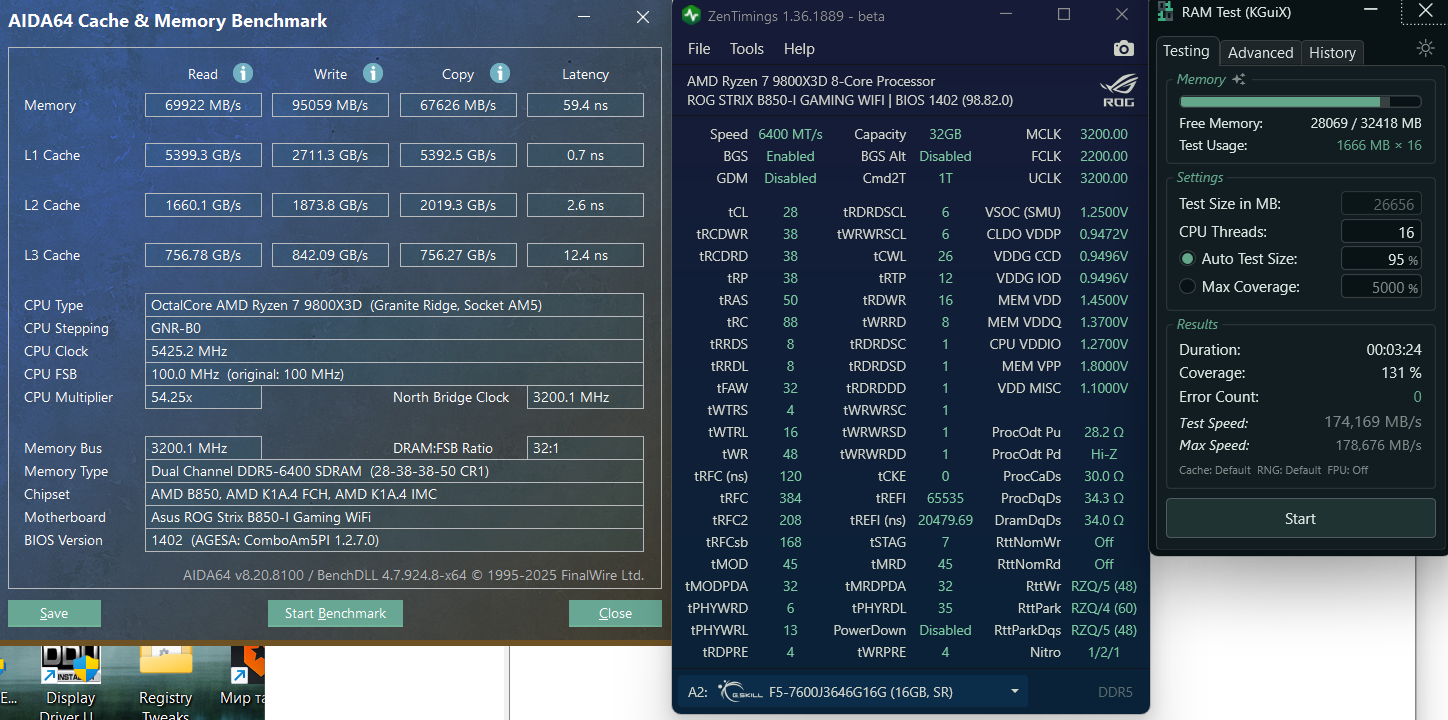Viewport: 1448px width, 720px height.
Task: Click the L1 Cache Read value 5399.3 GB/s
Action: pos(203,155)
